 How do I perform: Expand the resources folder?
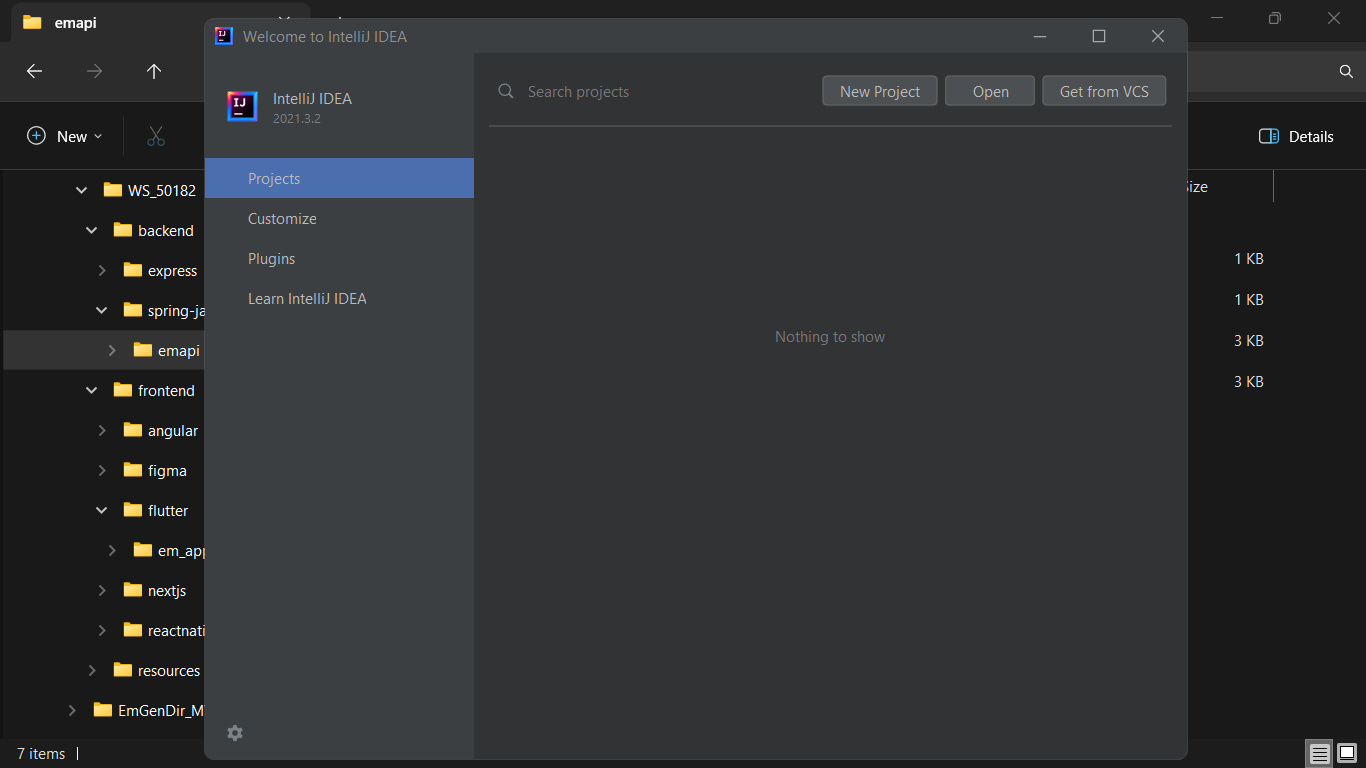[x=92, y=670]
